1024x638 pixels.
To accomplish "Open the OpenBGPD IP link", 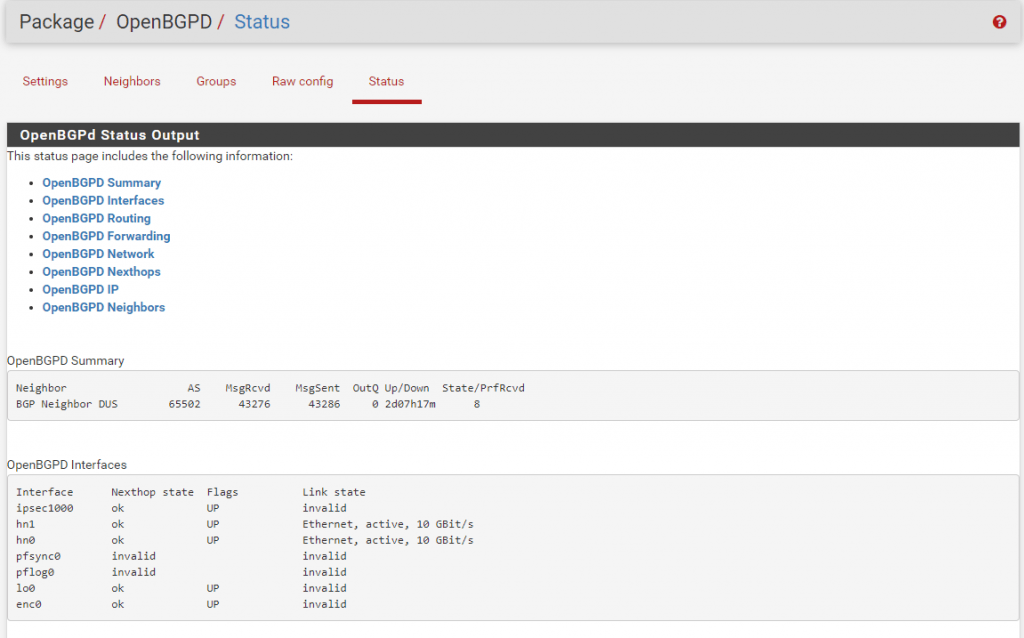I will (80, 289).
